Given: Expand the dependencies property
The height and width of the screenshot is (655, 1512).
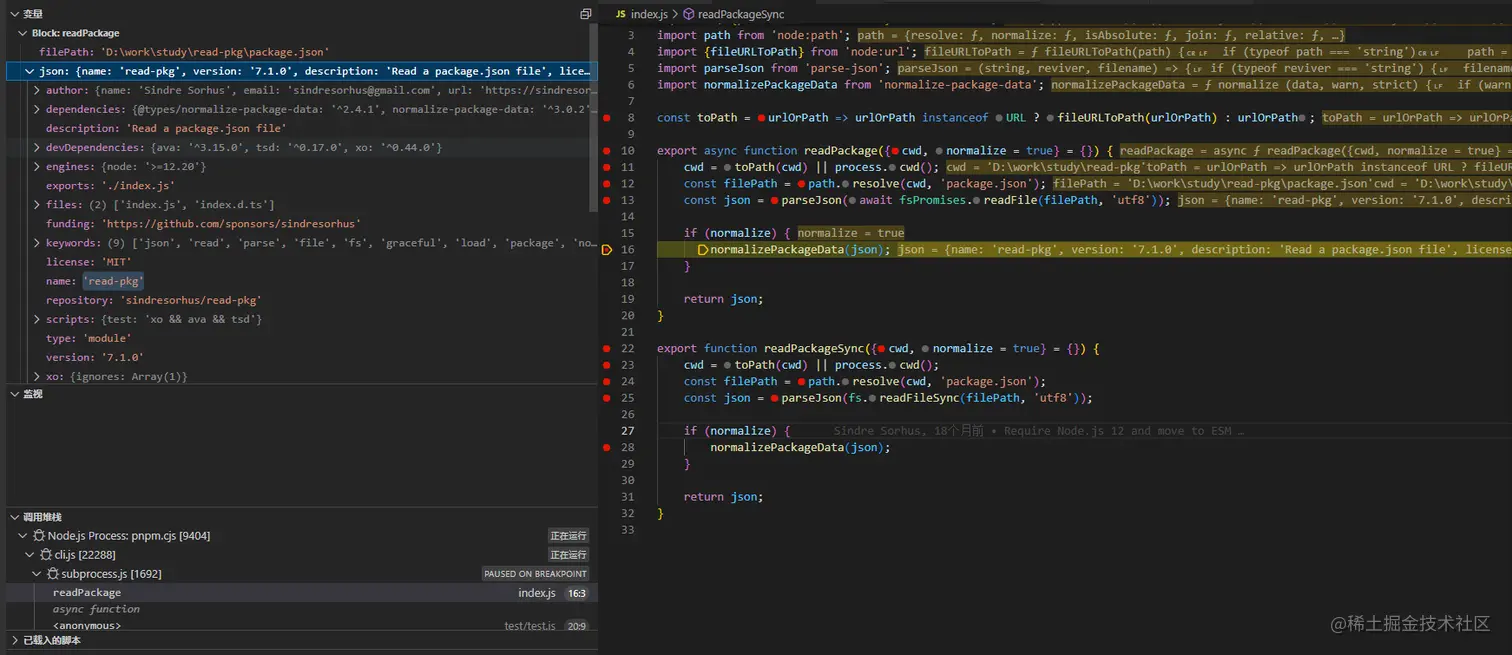Looking at the screenshot, I should click(x=37, y=109).
